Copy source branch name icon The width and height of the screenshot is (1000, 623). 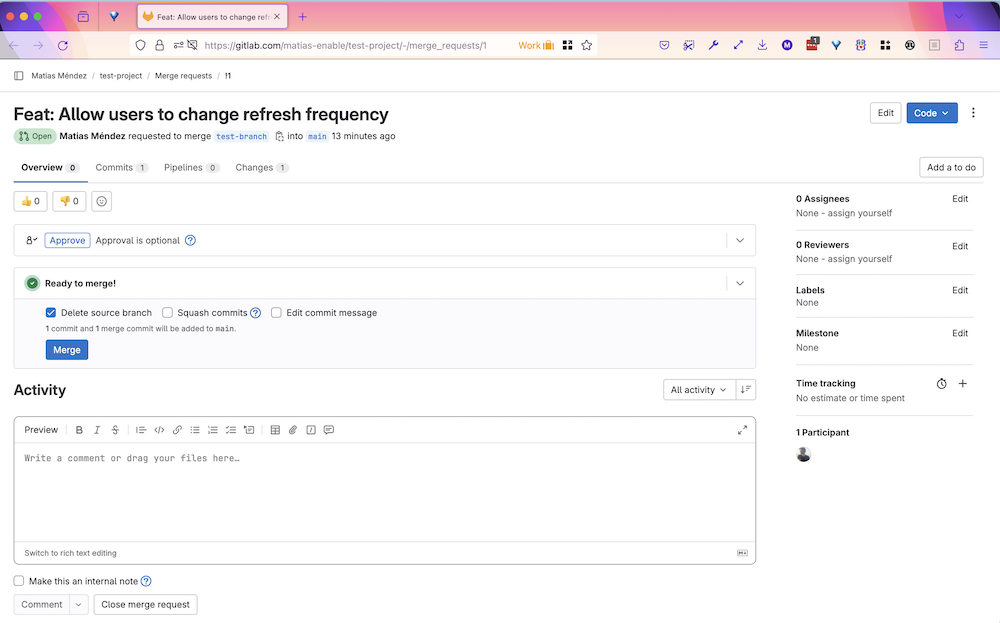pos(279,136)
